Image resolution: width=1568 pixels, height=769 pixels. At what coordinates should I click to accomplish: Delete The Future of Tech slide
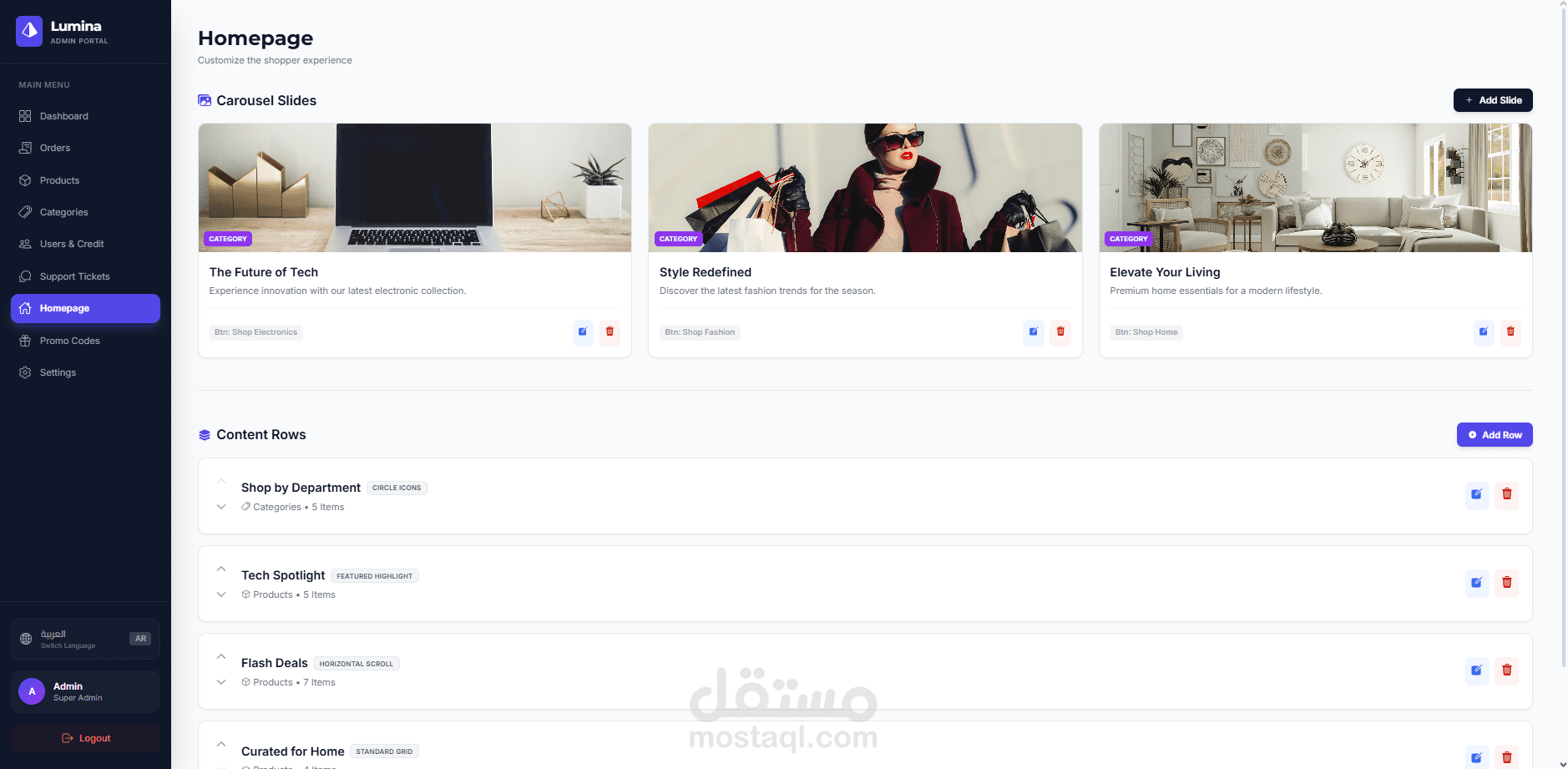pos(609,331)
